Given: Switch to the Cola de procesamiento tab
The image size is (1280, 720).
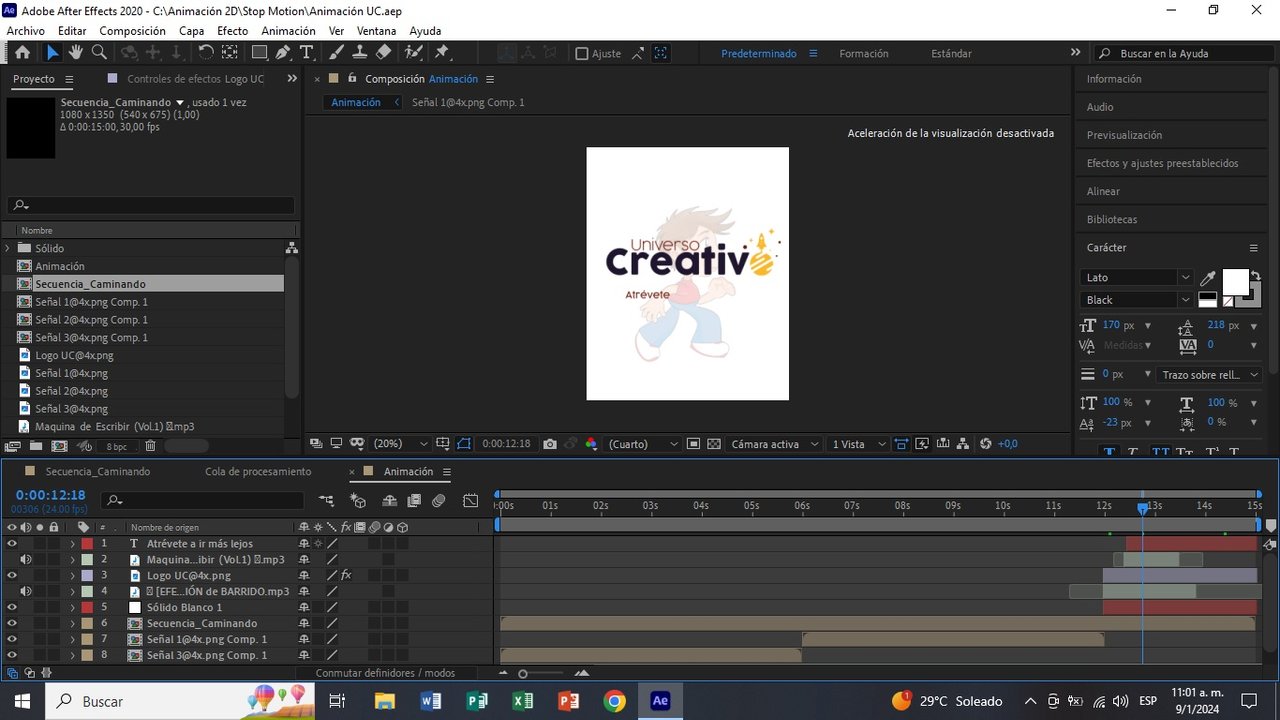Looking at the screenshot, I should pos(258,472).
